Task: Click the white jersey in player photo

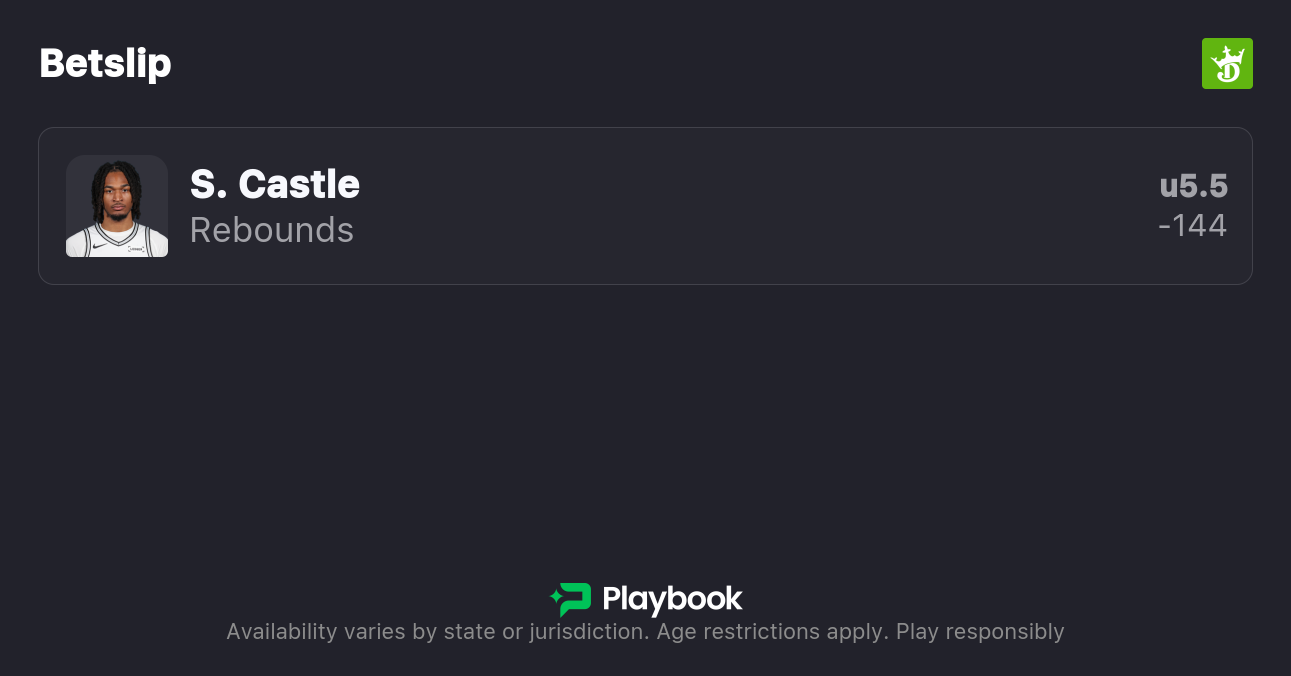Action: click(117, 243)
